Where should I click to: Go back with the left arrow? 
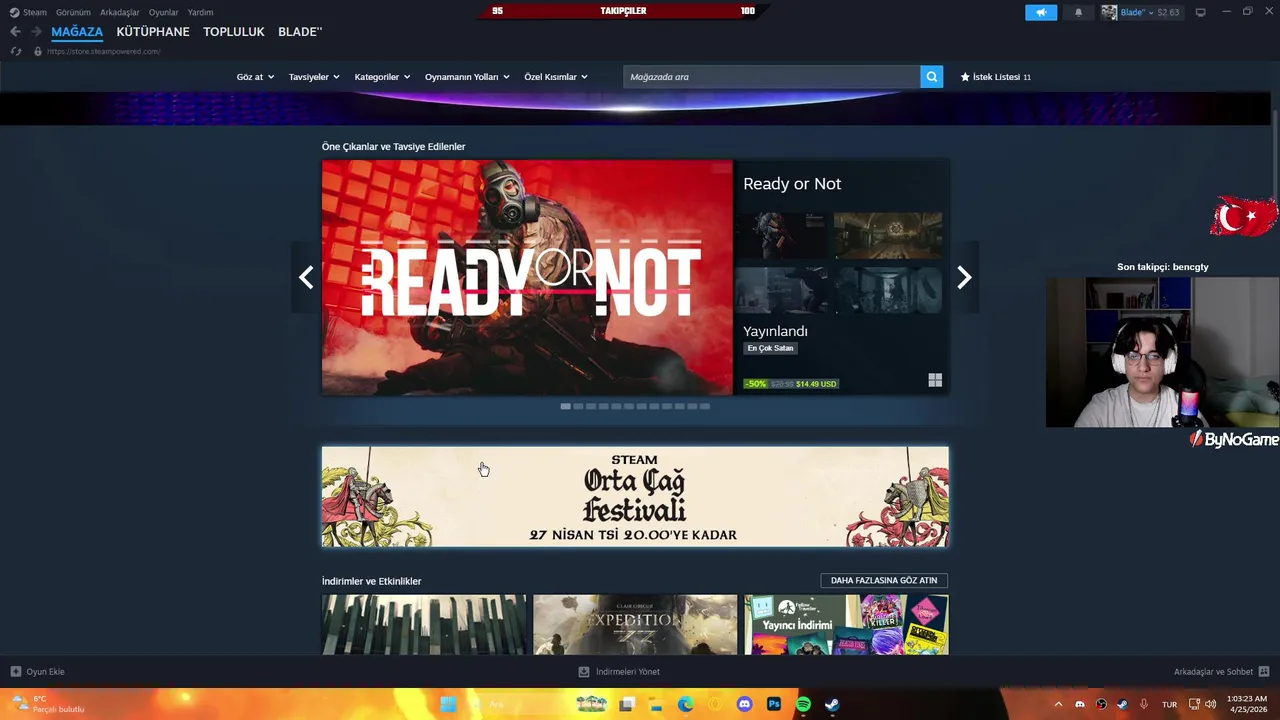[x=15, y=32]
